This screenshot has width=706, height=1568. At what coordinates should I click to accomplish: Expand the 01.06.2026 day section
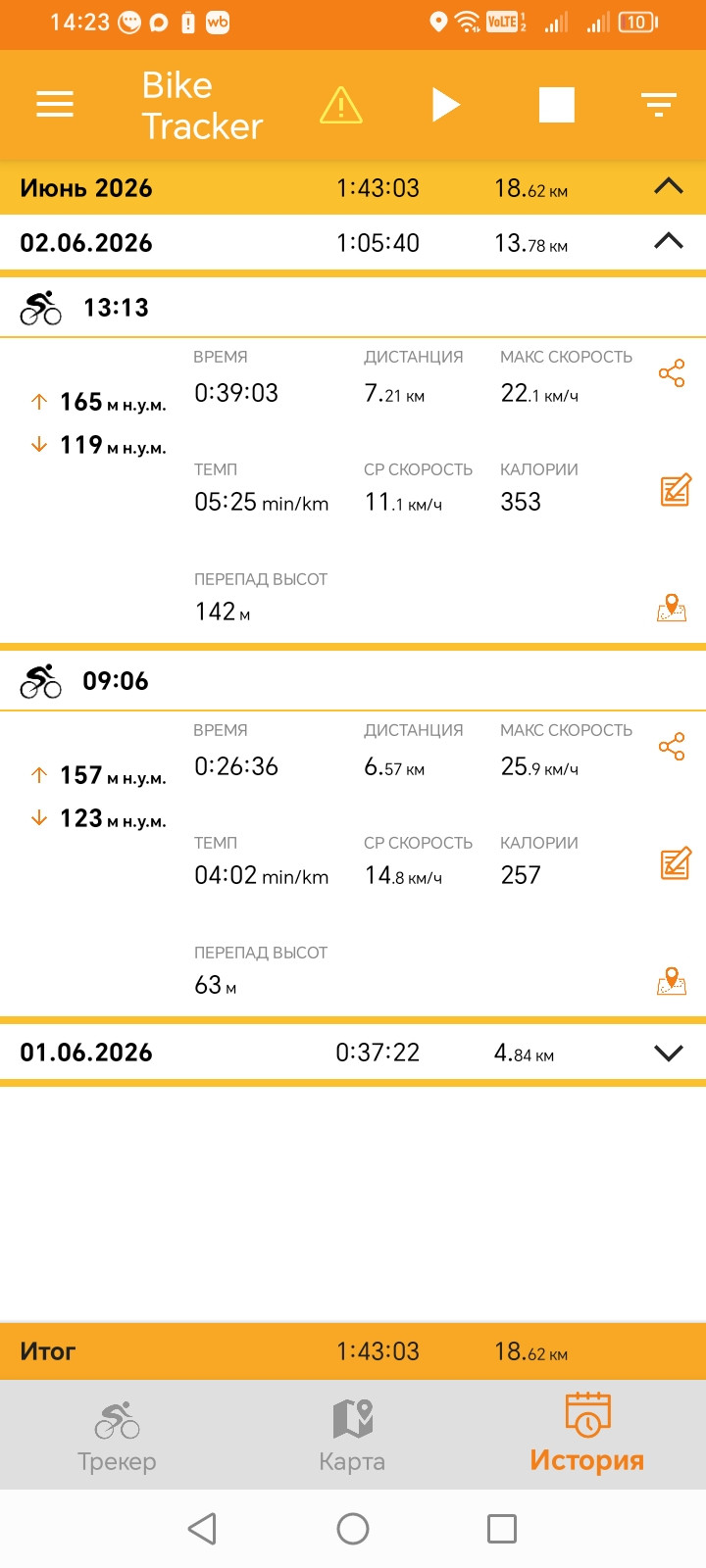(x=669, y=1053)
